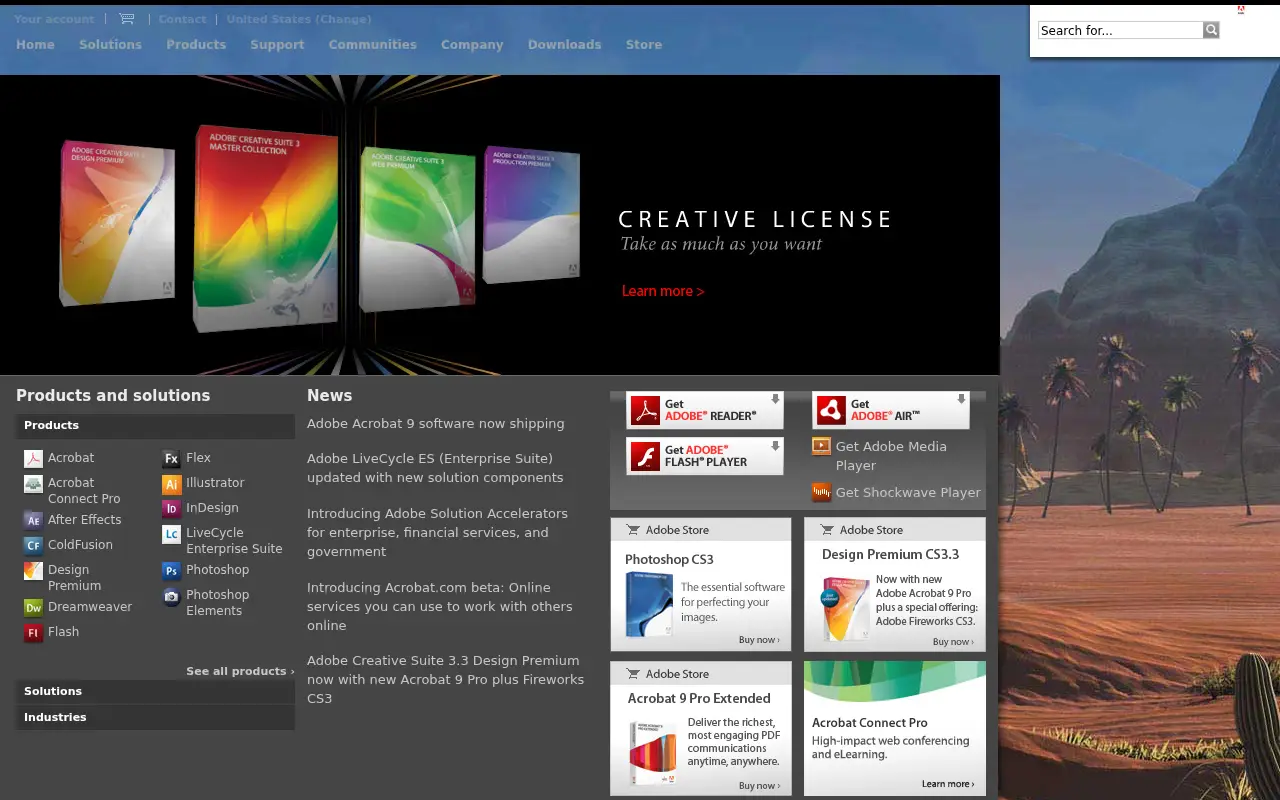Click the Your account link
This screenshot has height=800, width=1280.
(x=54, y=19)
